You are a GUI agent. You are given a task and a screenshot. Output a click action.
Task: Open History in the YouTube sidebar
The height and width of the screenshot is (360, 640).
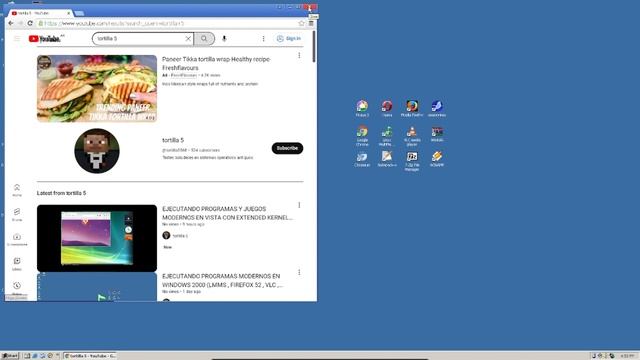point(17,288)
